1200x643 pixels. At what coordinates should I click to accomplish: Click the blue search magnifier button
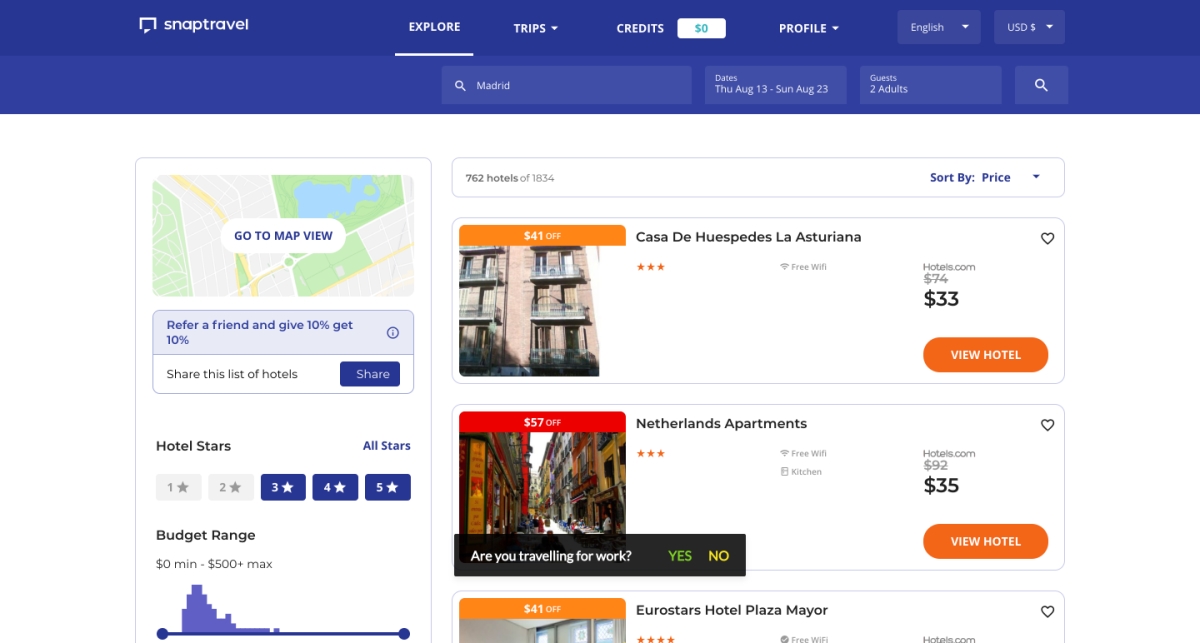1041,85
